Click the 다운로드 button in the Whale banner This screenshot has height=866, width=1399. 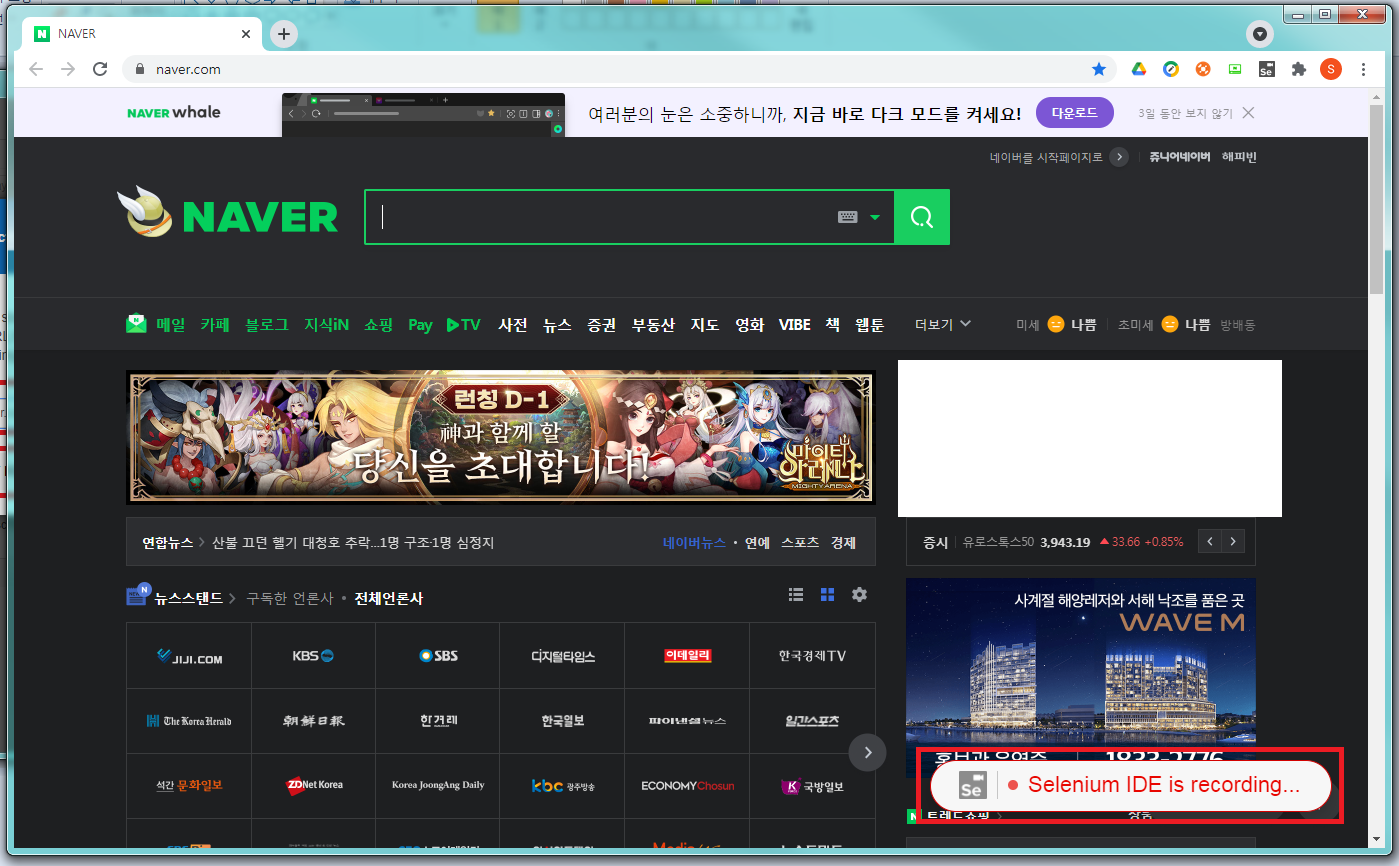pos(1075,113)
